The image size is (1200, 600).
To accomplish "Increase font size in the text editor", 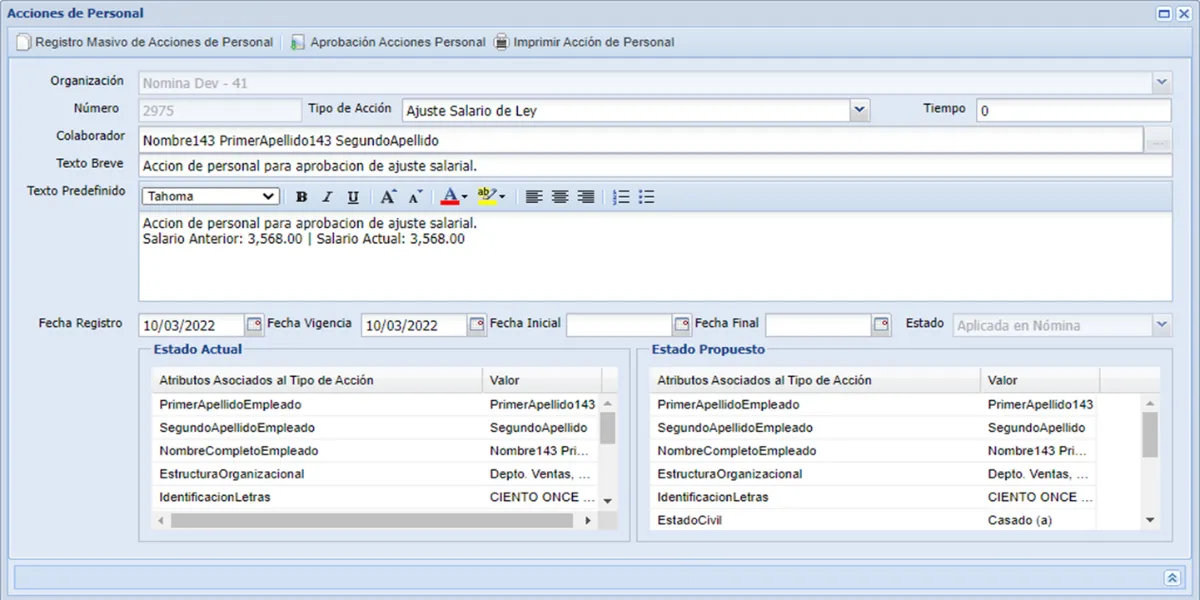I will [389, 197].
